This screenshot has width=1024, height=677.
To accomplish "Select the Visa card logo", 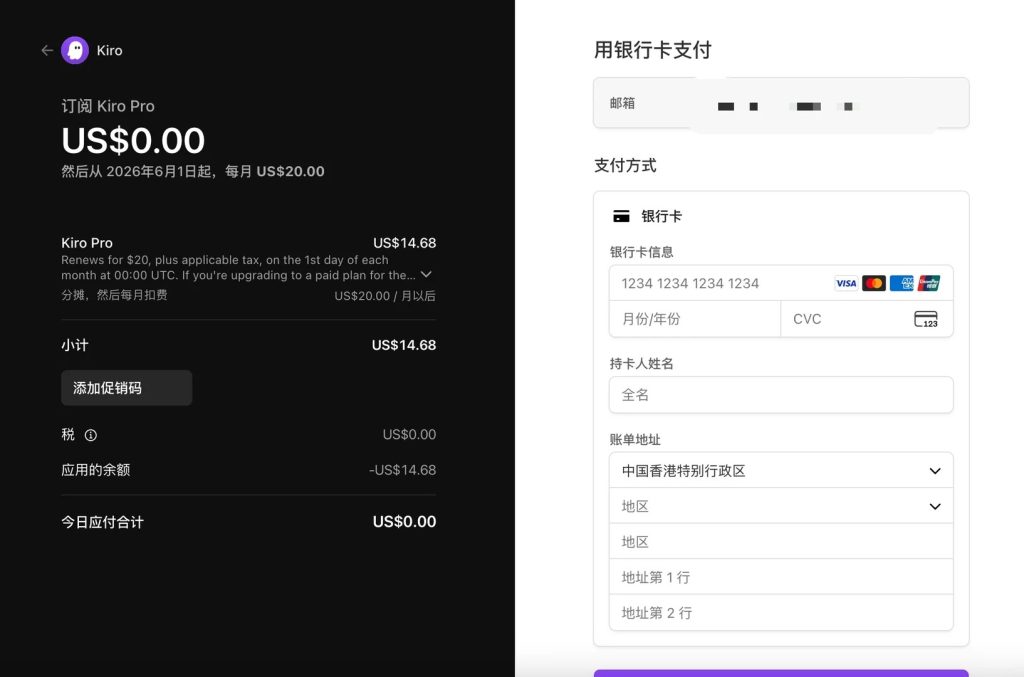I will [x=846, y=283].
